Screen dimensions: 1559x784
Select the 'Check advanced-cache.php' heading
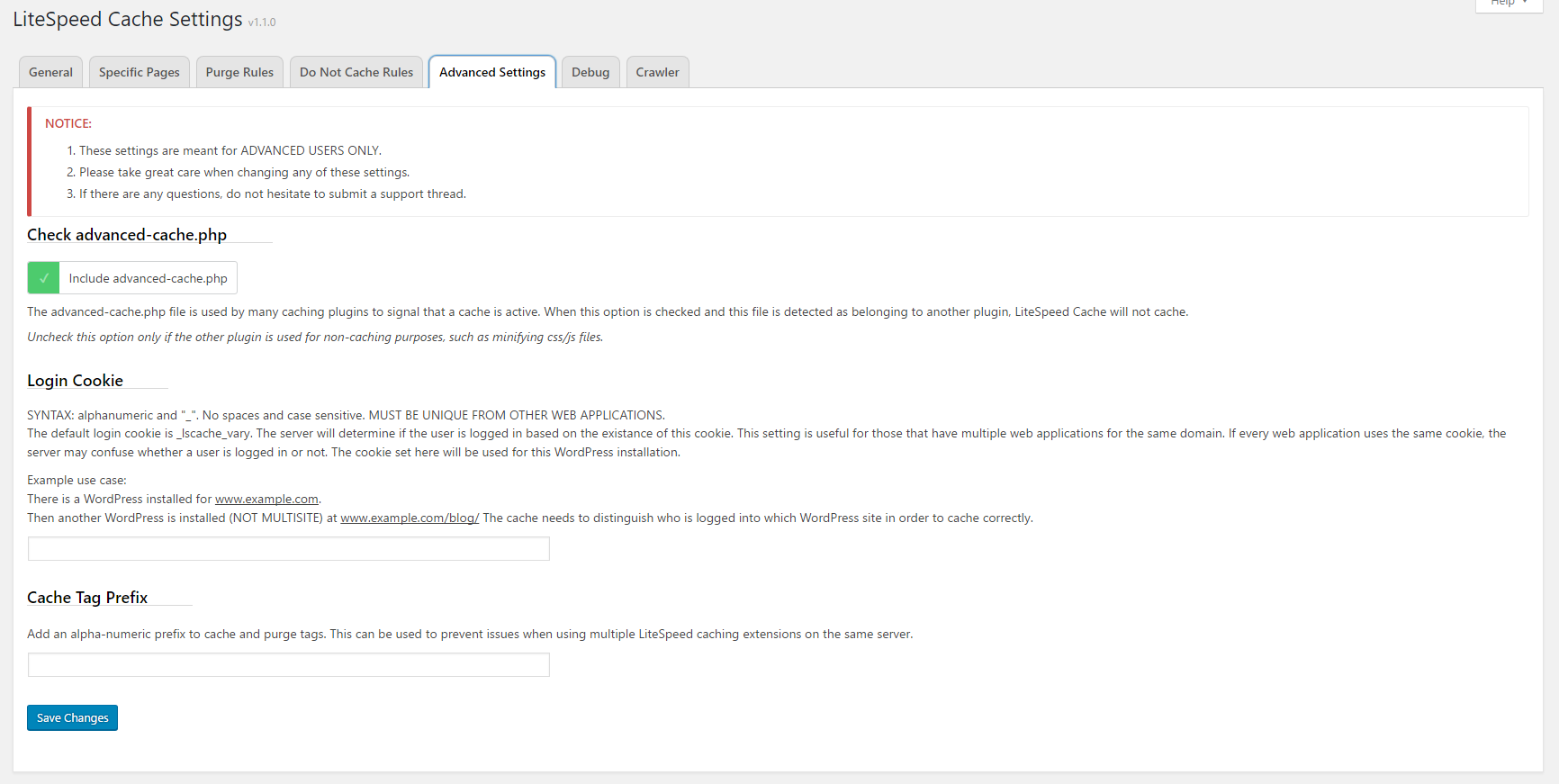127,235
